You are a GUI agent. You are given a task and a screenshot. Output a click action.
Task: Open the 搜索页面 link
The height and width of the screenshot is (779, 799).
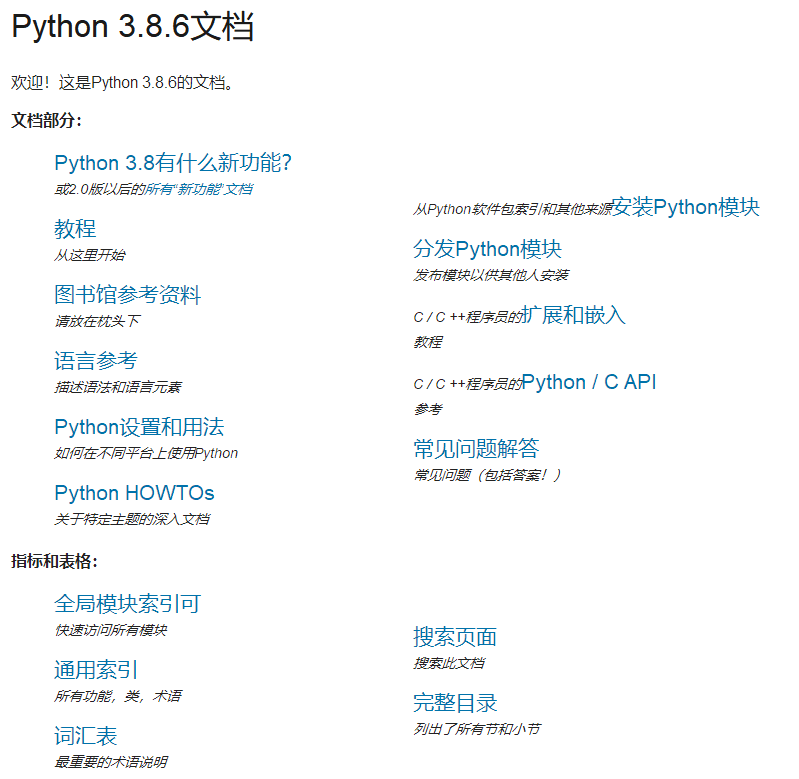455,637
